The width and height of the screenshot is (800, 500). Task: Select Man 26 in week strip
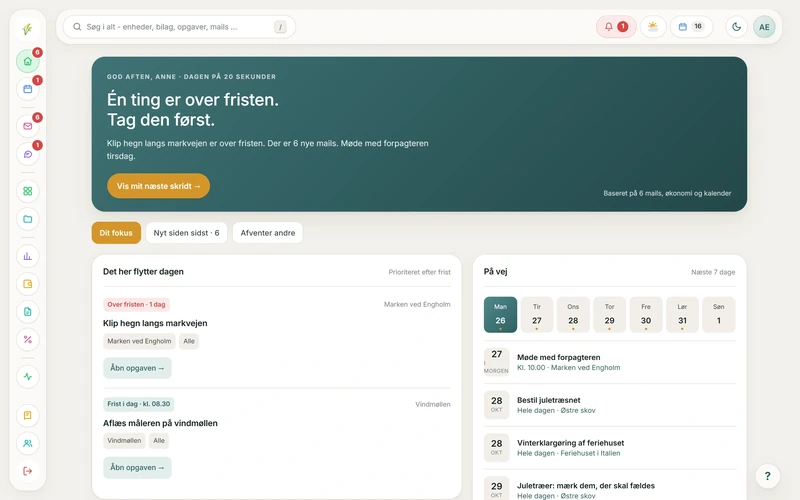coord(500,314)
